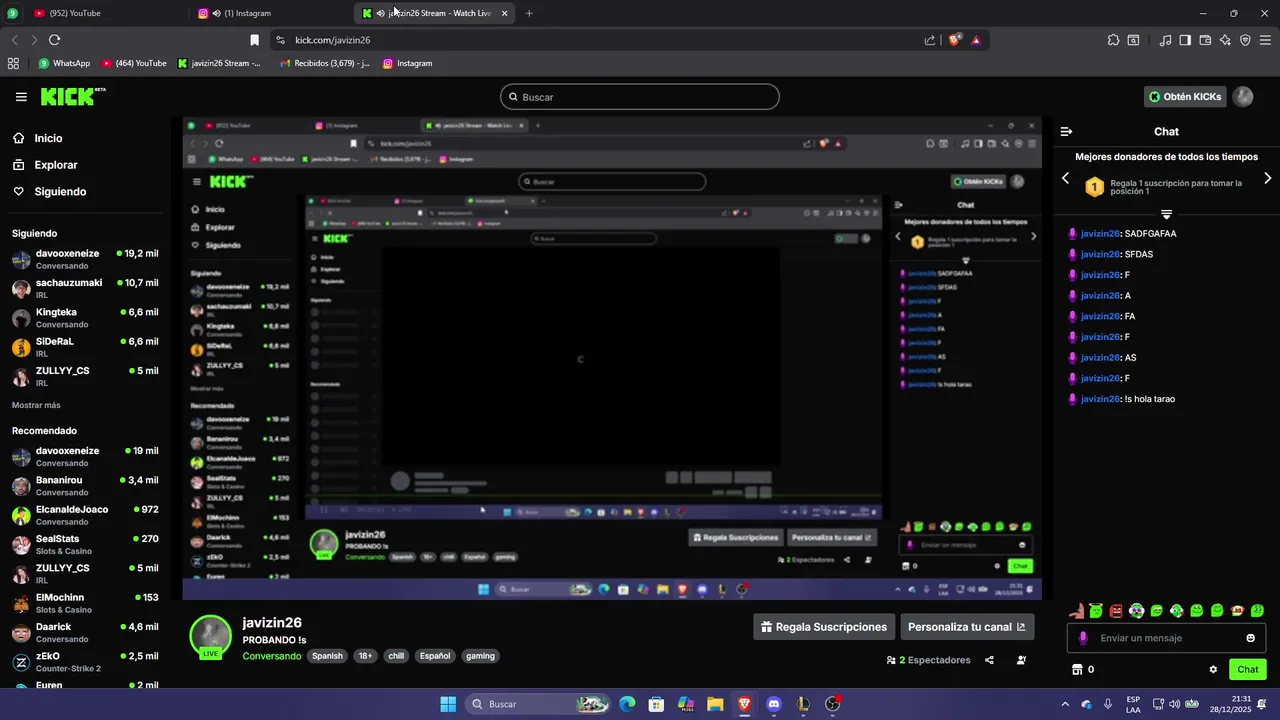The height and width of the screenshot is (720, 1280).
Task: Show next top donor
Action: tap(1267, 178)
